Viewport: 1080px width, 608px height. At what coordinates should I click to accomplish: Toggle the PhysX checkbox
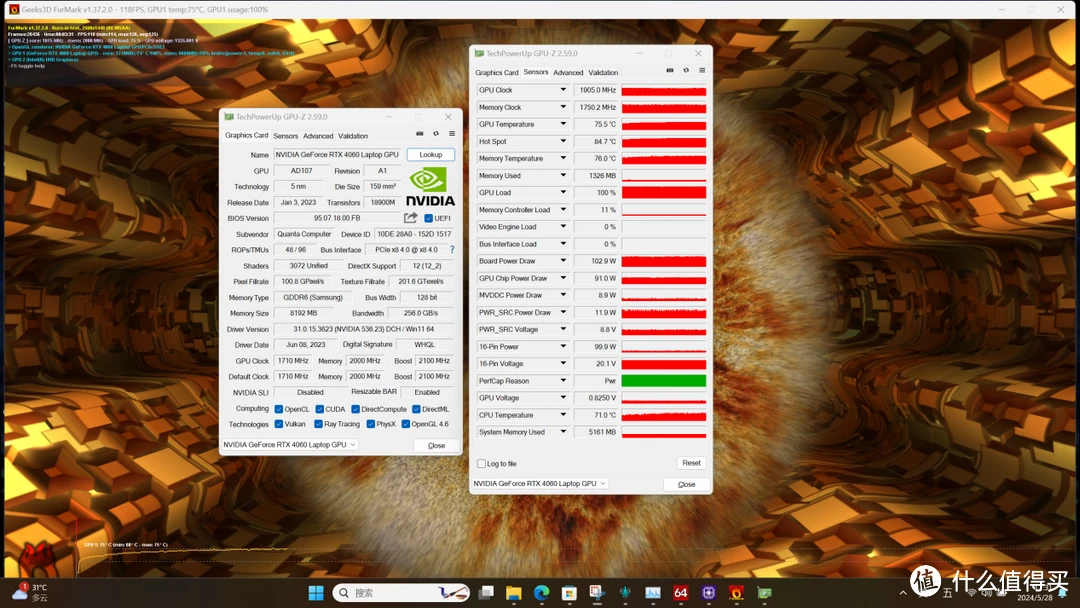(x=371, y=424)
